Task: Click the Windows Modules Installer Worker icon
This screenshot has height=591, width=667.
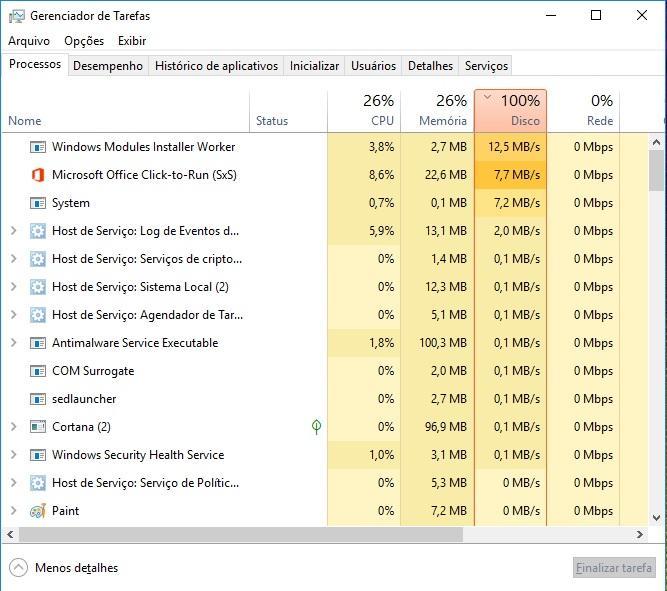Action: pyautogui.click(x=38, y=147)
